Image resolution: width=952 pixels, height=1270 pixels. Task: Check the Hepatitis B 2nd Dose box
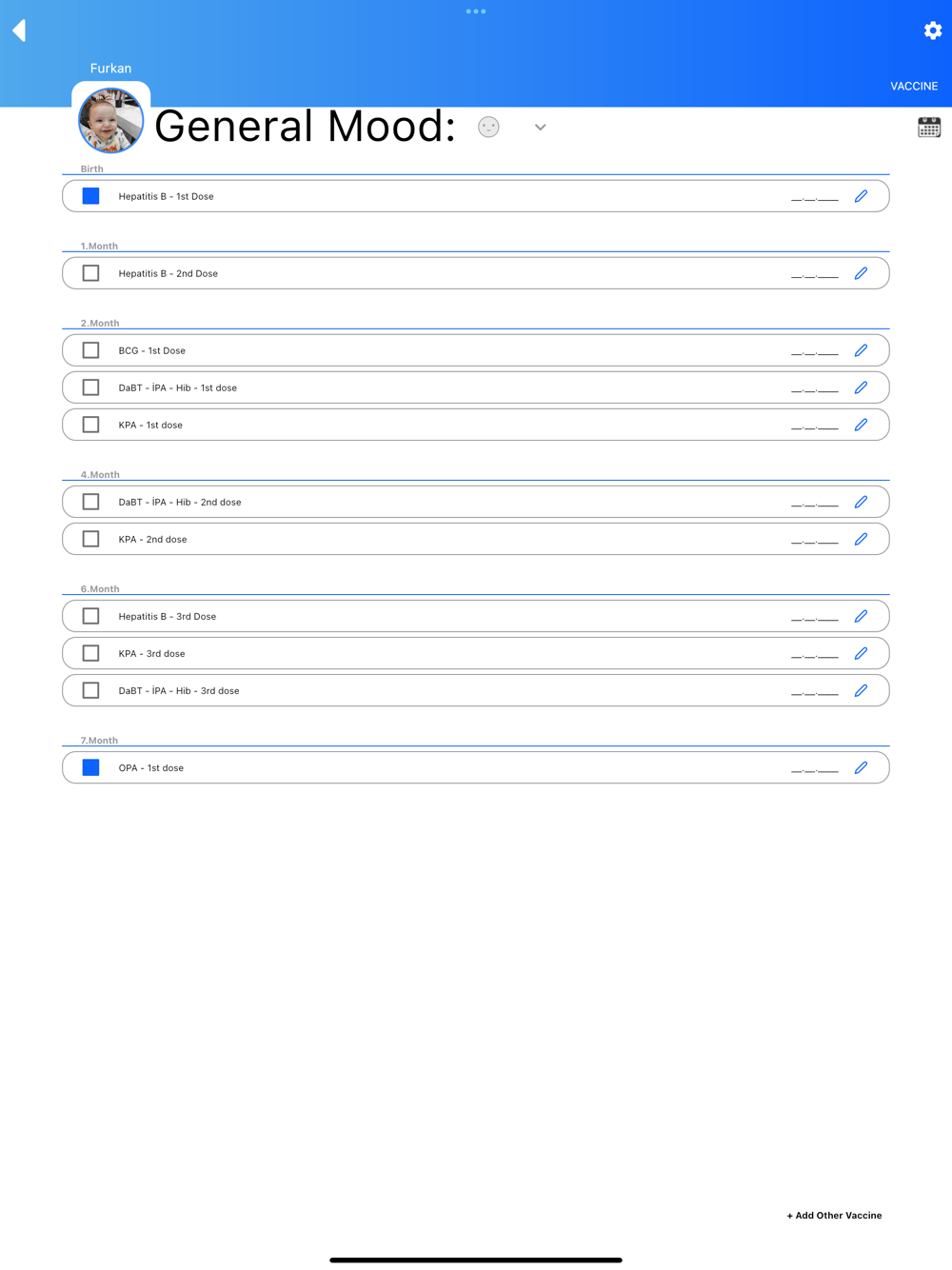(91, 273)
